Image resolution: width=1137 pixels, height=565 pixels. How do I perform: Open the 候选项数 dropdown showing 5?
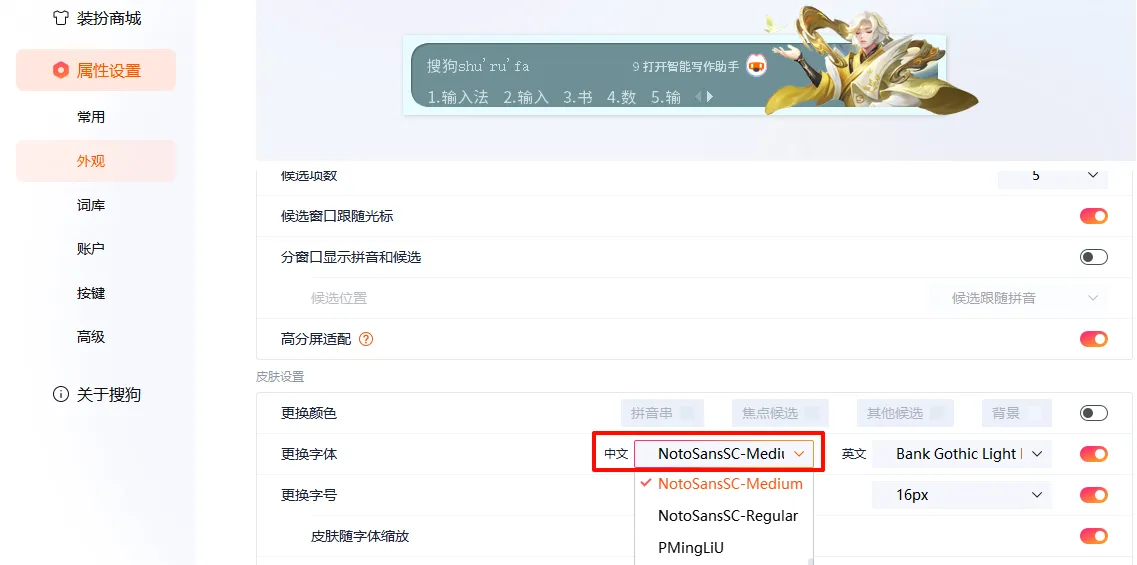1053,177
